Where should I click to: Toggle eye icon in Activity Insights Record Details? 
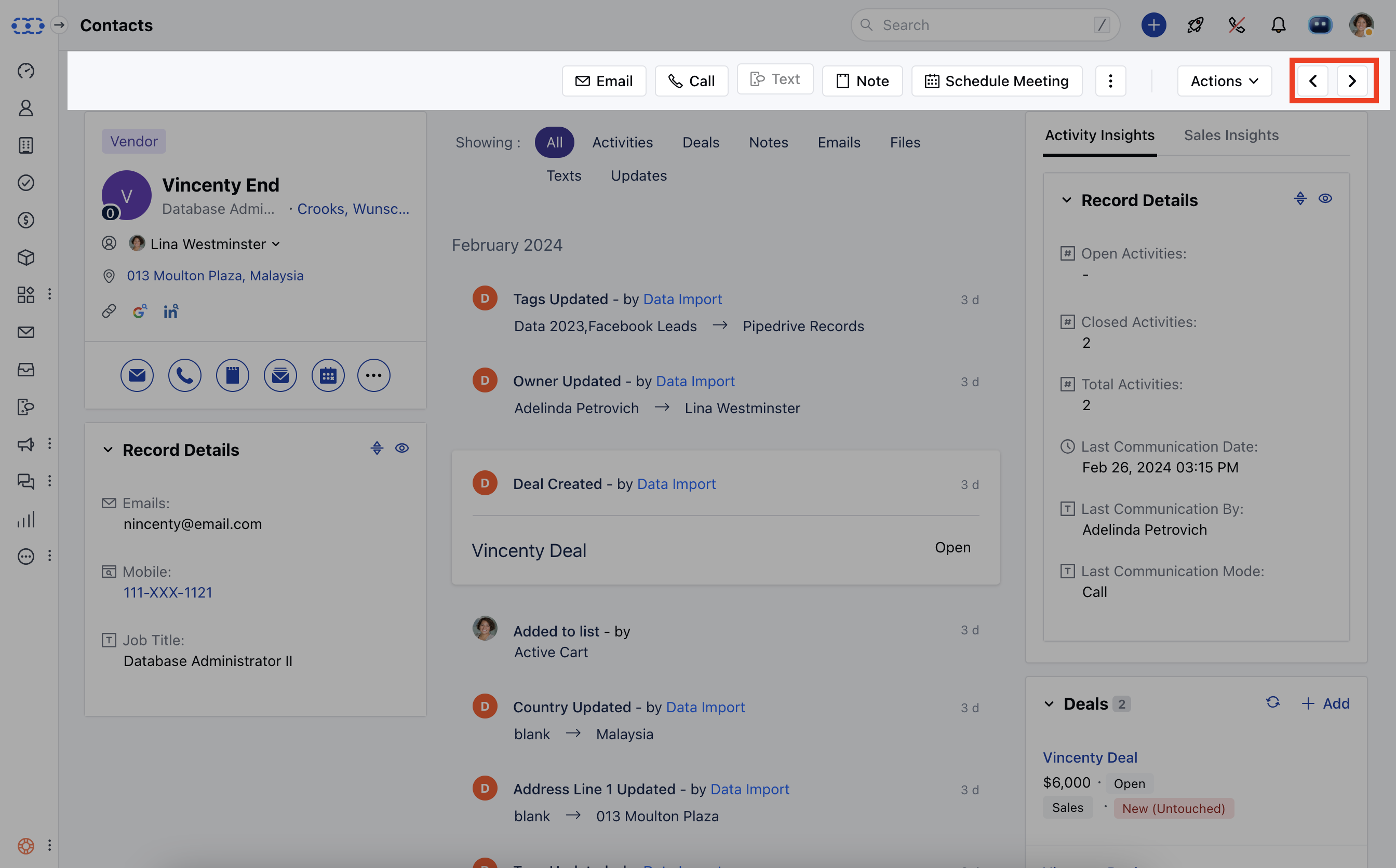[x=1325, y=199]
